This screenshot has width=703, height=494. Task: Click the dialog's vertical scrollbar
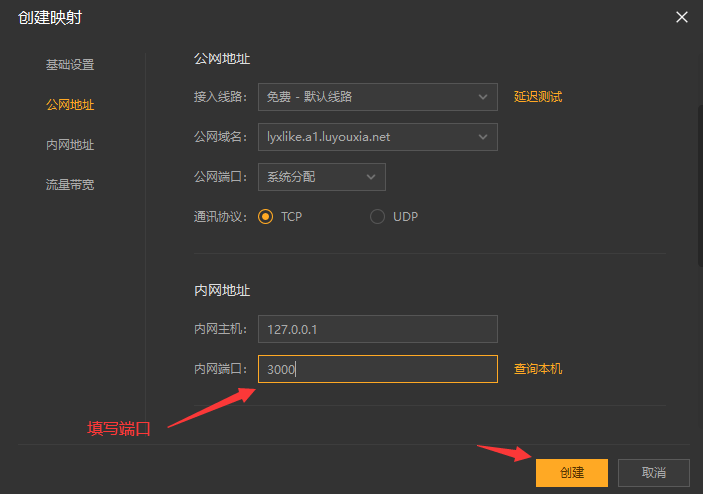pyautogui.click(x=700, y=186)
